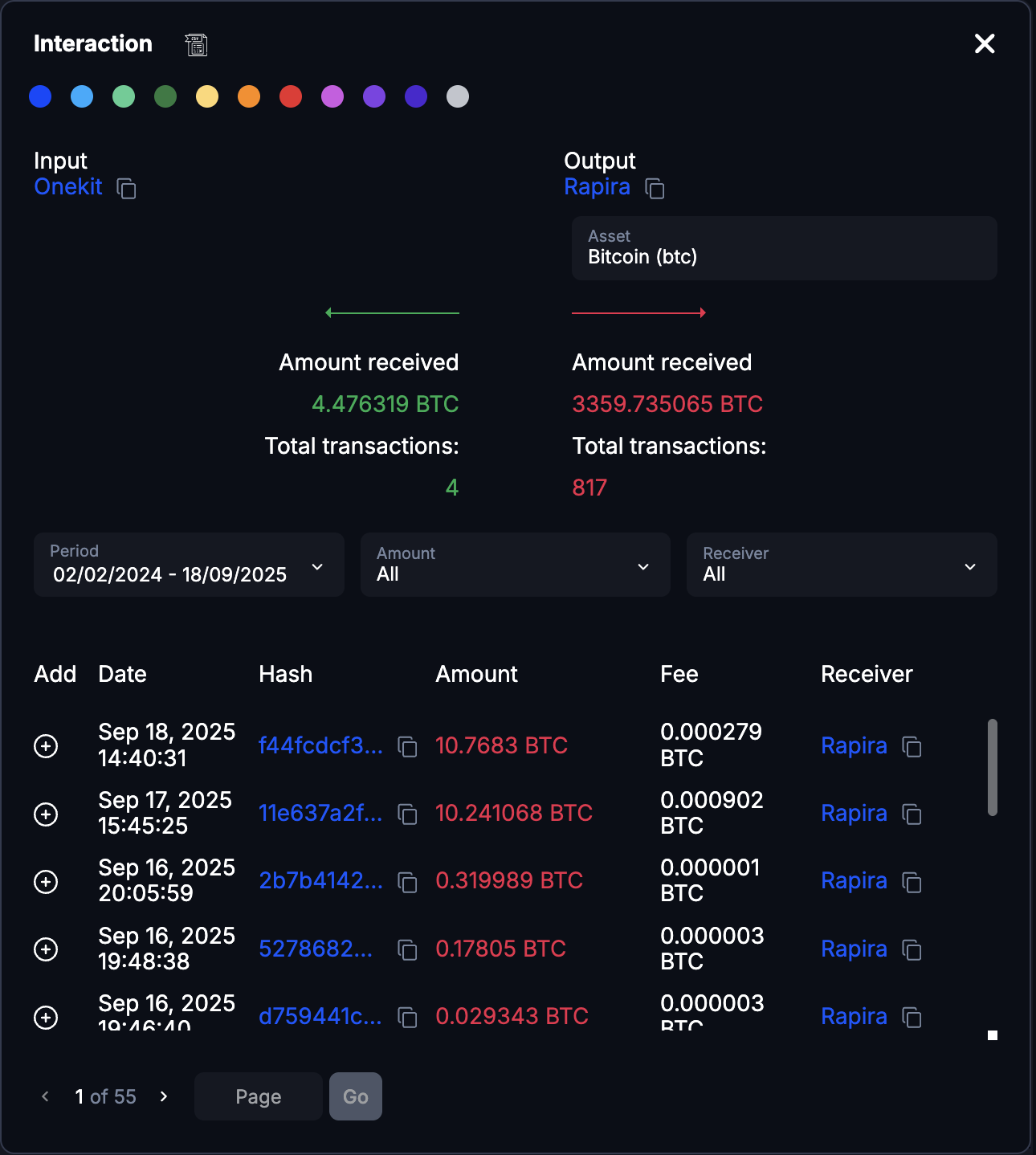
Task: Copy transaction hash 11e637a2f
Action: [407, 814]
